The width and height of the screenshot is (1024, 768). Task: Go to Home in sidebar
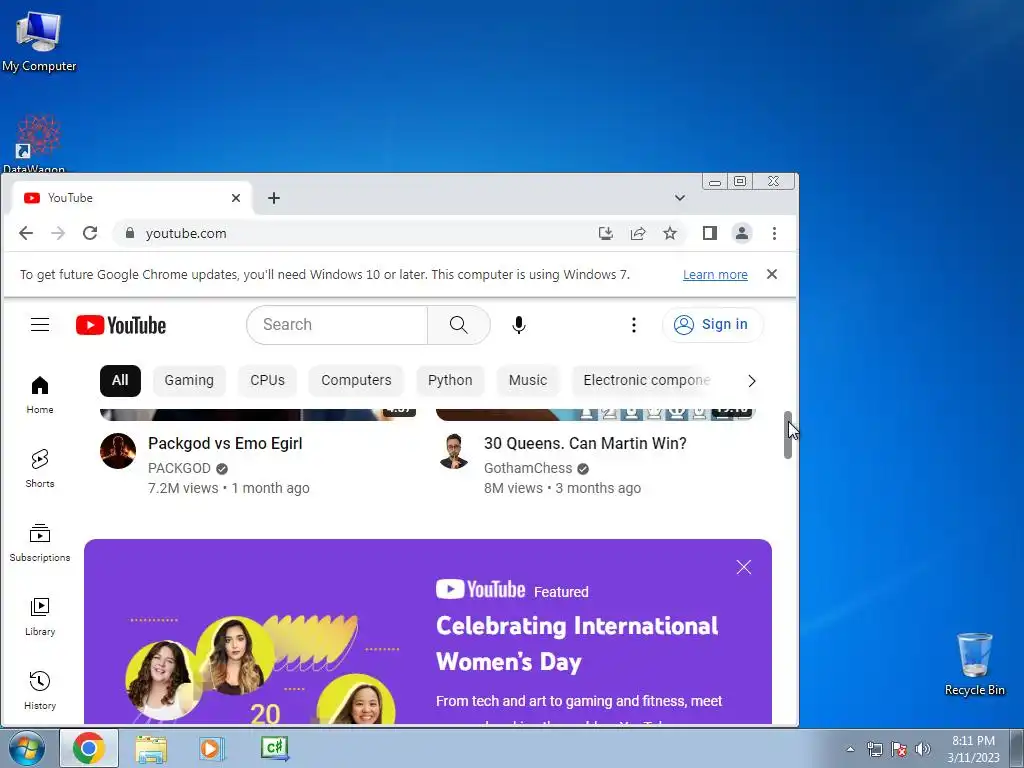pyautogui.click(x=40, y=395)
